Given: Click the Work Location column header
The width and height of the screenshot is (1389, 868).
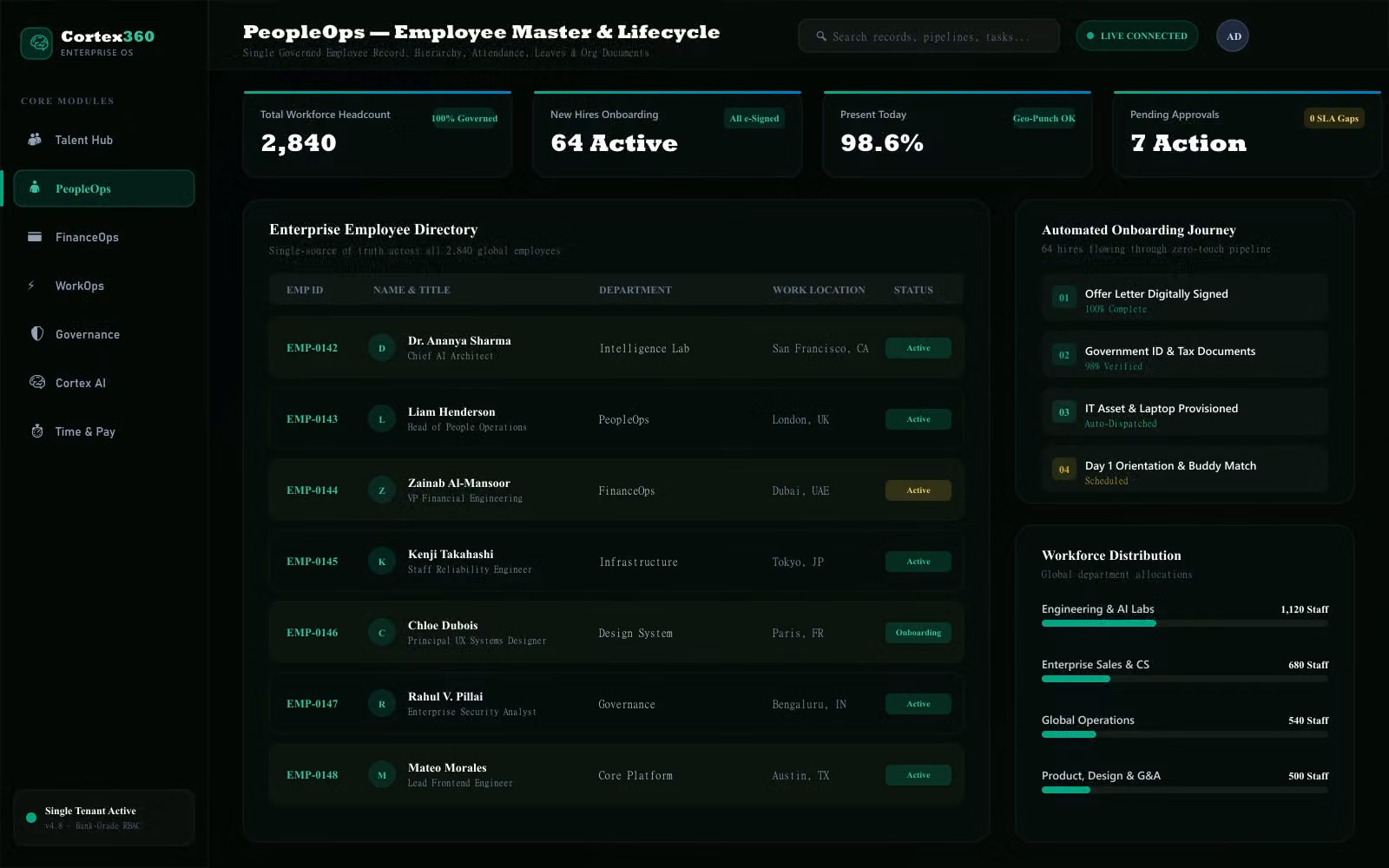Looking at the screenshot, I should 819,290.
